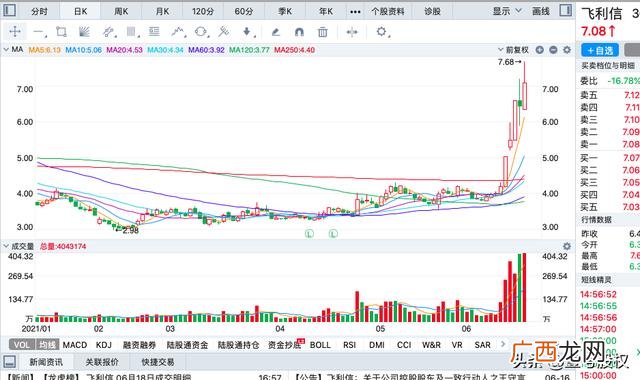Choose the horizontal line drawing tool

click(x=39, y=32)
